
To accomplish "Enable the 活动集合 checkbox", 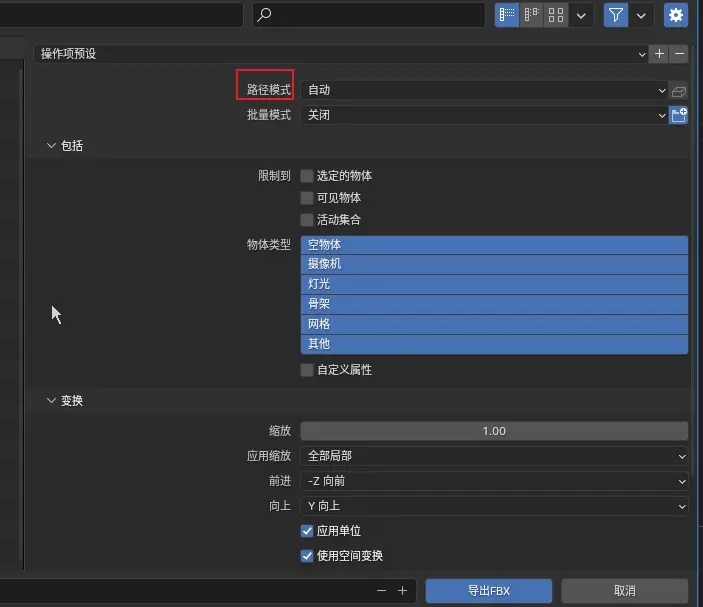I will click(307, 220).
